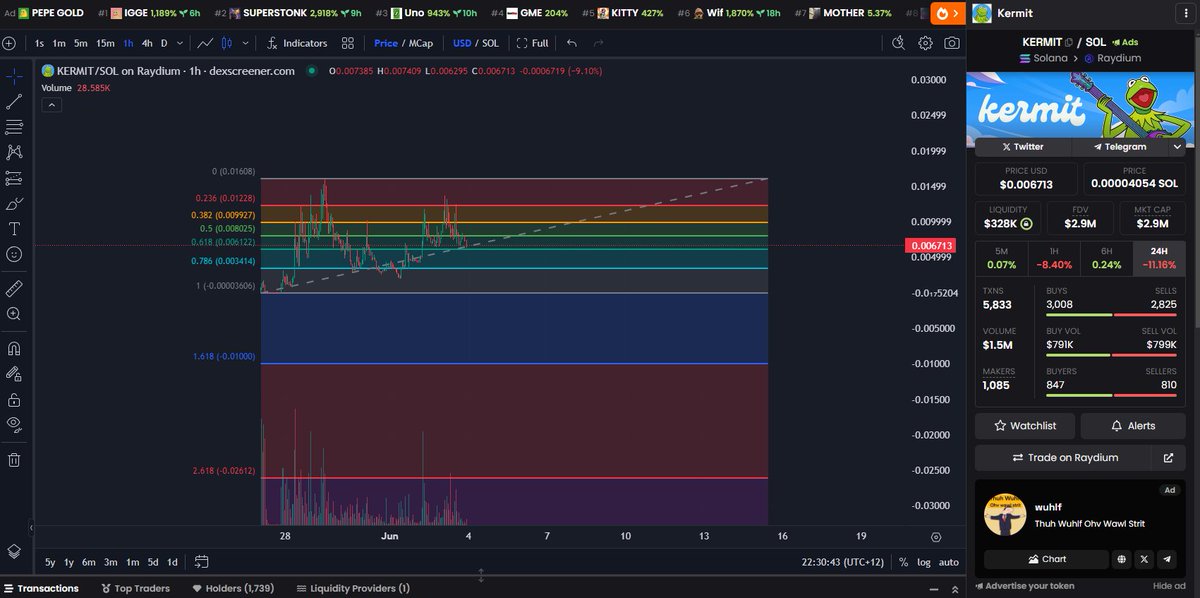Set interval to 15m
1200x598 pixels.
[105, 43]
